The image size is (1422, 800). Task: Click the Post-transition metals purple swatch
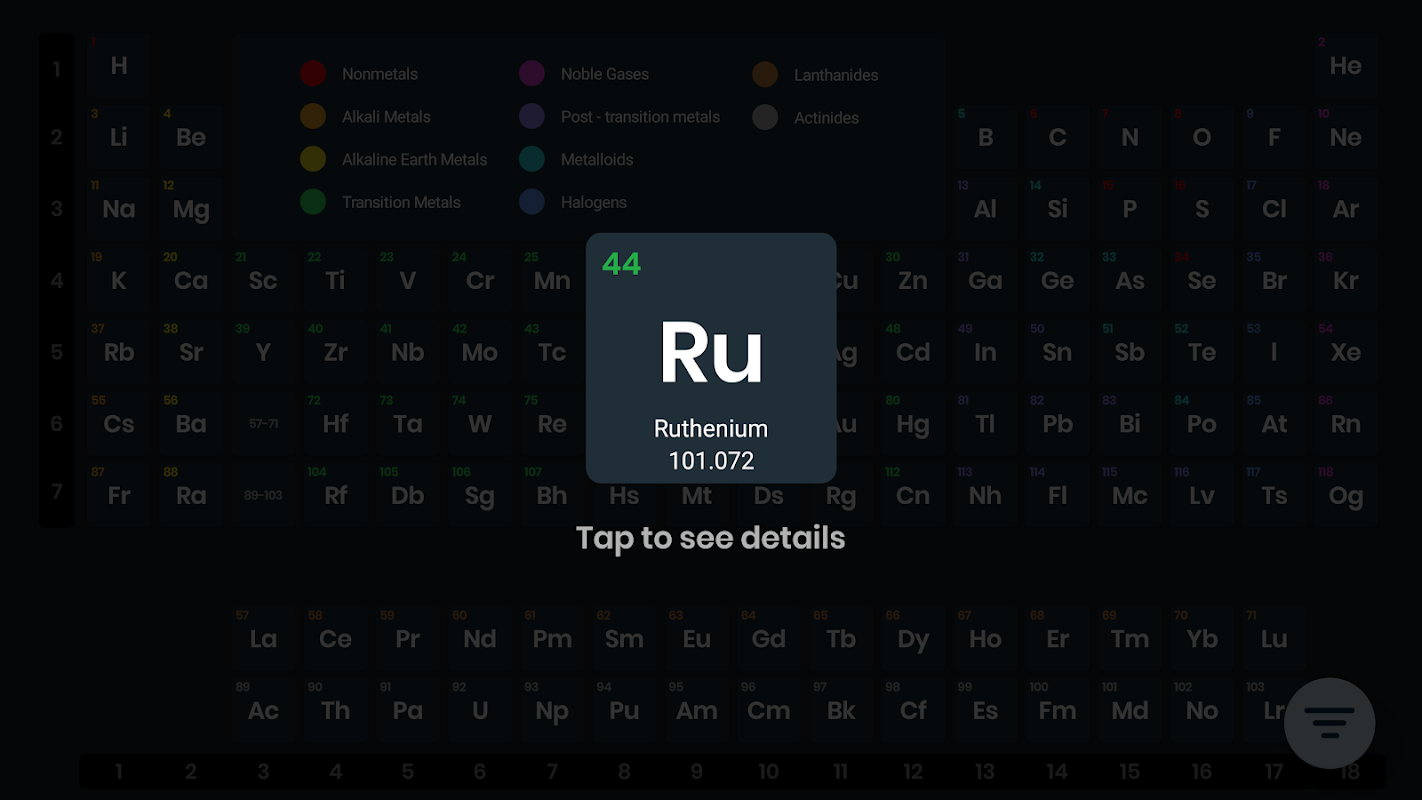click(x=532, y=116)
